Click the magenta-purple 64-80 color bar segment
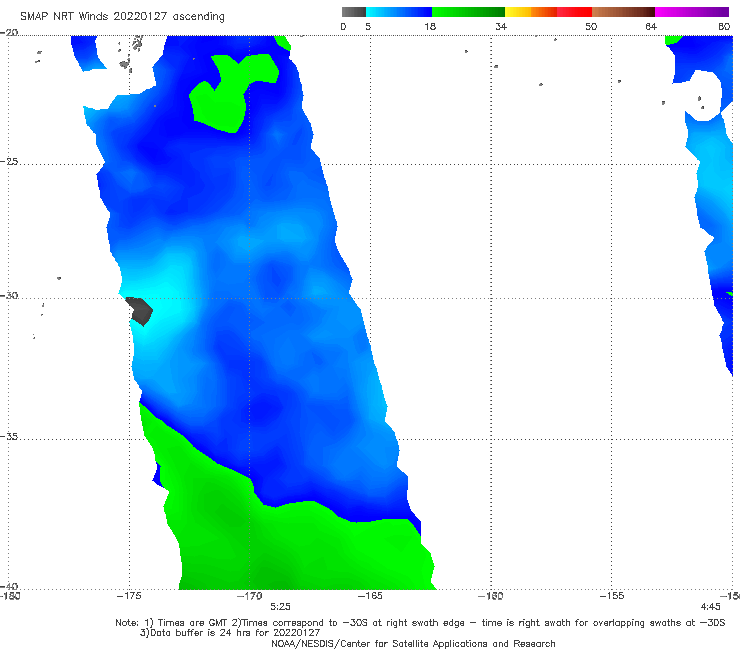Viewport: 740px width, 650px height. [x=692, y=12]
